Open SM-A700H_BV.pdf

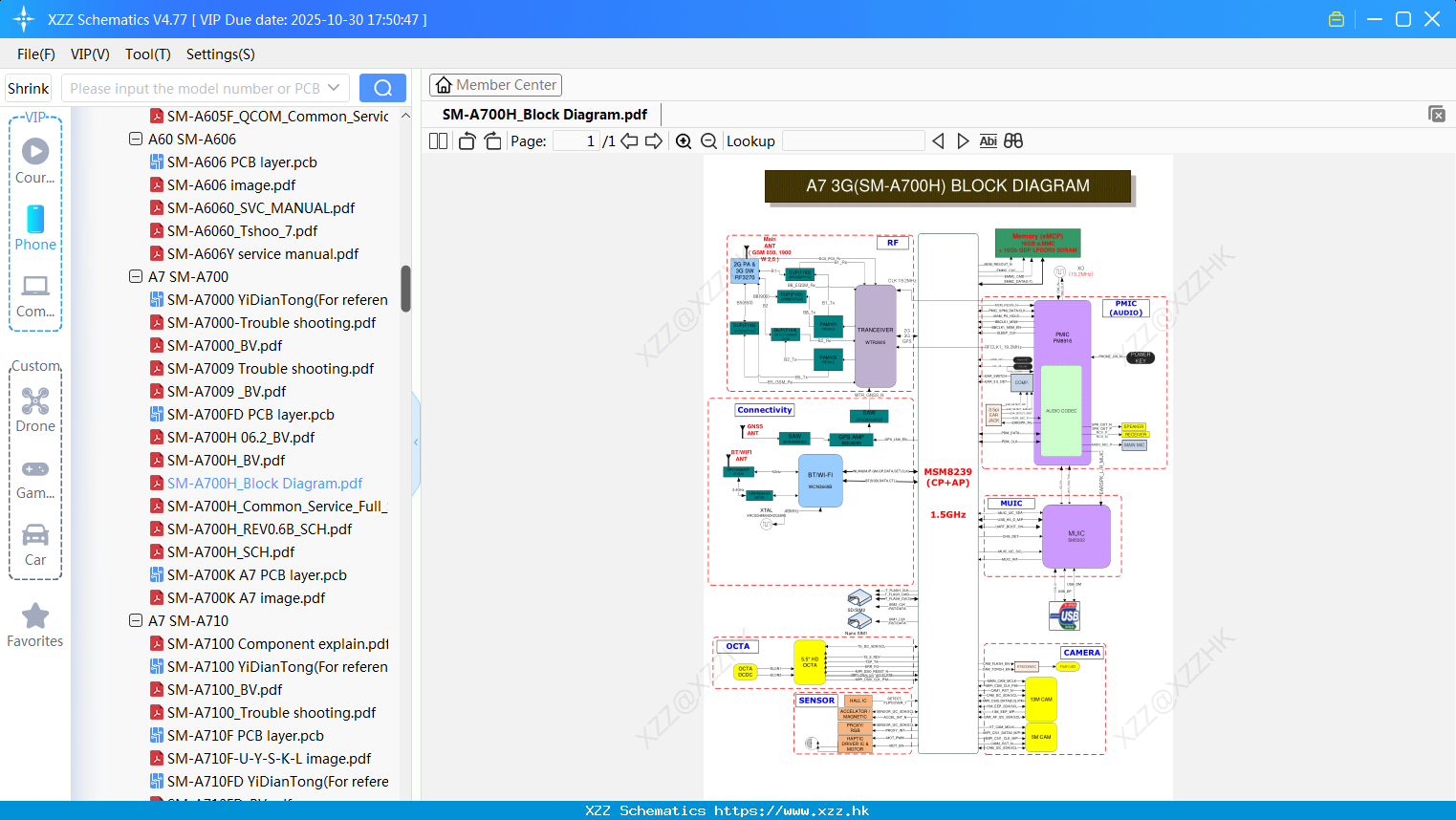tap(226, 460)
